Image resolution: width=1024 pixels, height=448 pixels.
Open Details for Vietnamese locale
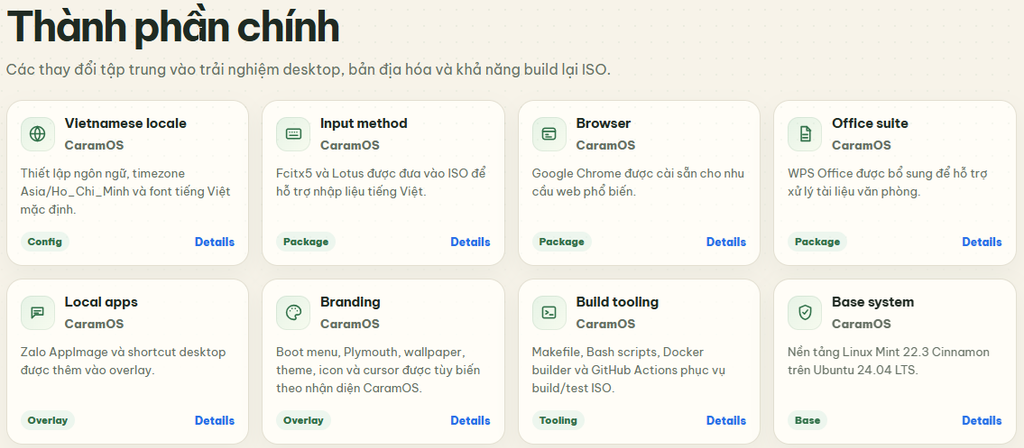click(215, 242)
